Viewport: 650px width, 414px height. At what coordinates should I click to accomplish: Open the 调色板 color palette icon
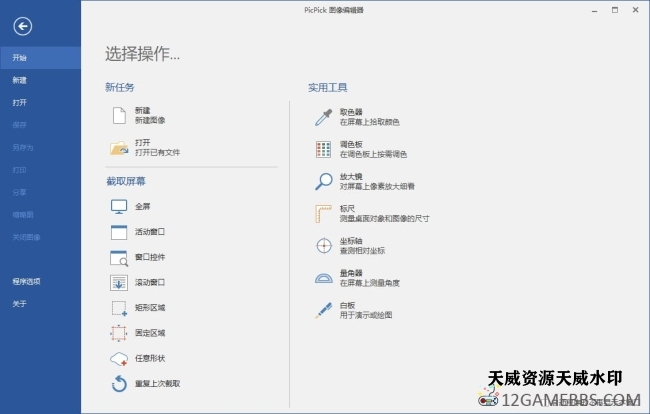coord(323,149)
